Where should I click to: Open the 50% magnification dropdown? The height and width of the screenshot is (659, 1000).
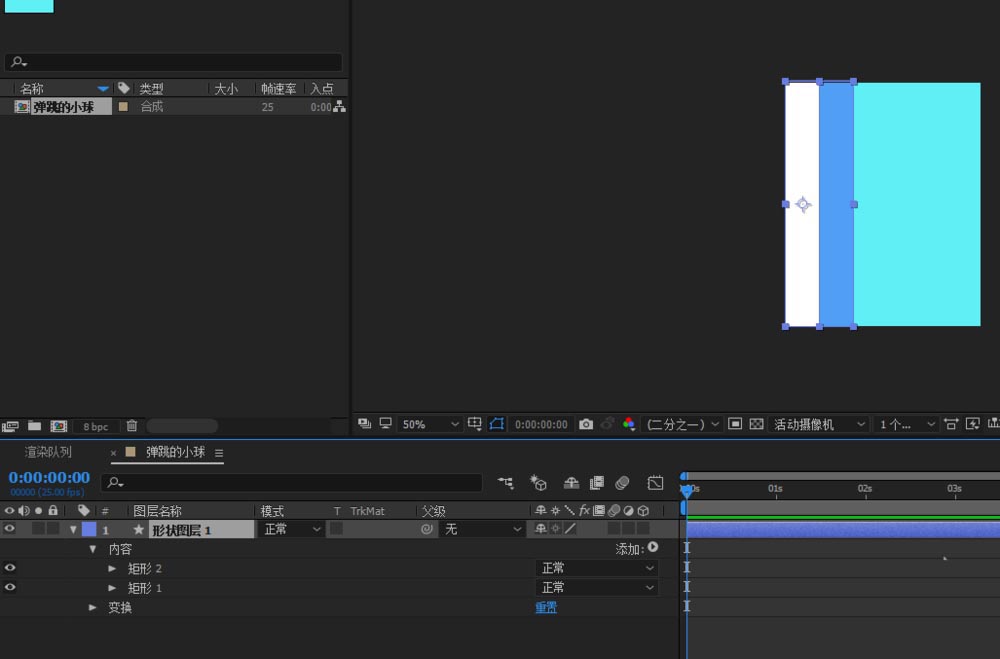click(429, 424)
